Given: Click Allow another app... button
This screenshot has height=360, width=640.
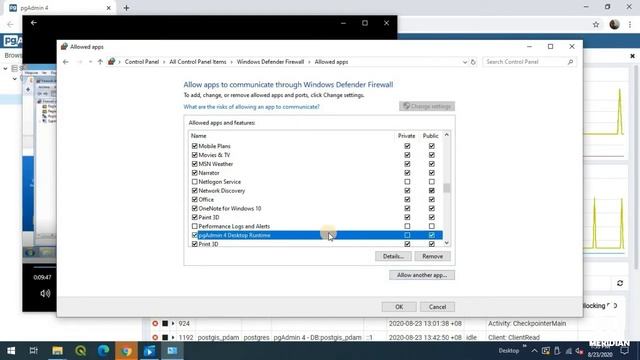Looking at the screenshot, I should click(422, 275).
